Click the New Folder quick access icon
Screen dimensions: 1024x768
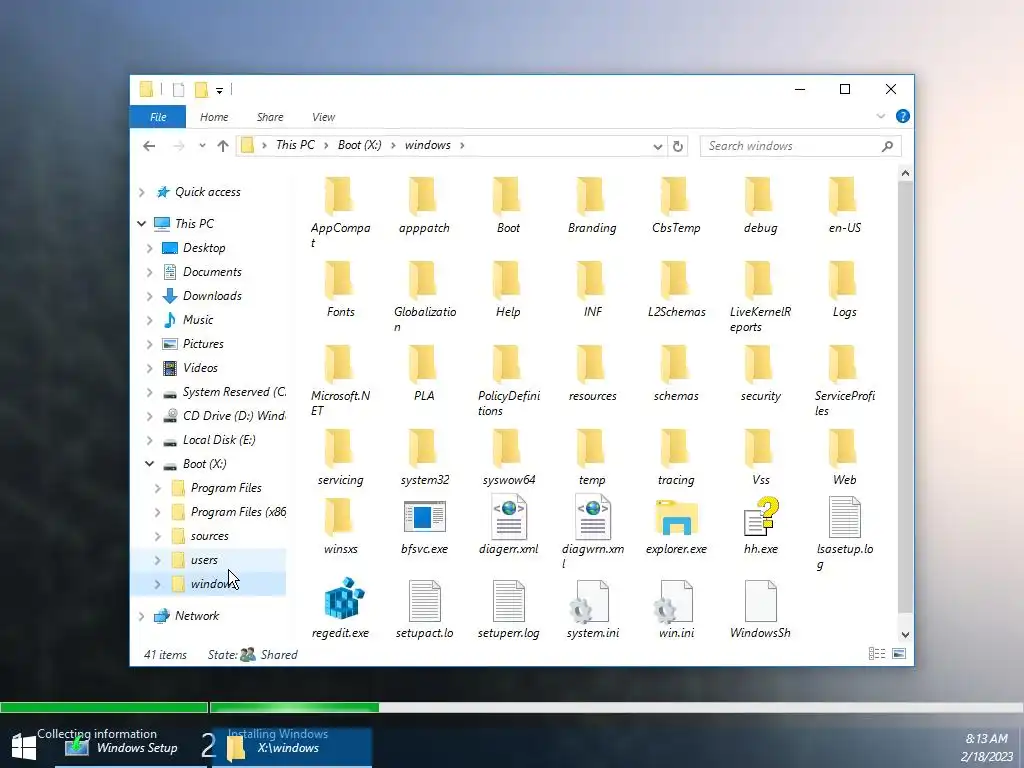tap(201, 89)
